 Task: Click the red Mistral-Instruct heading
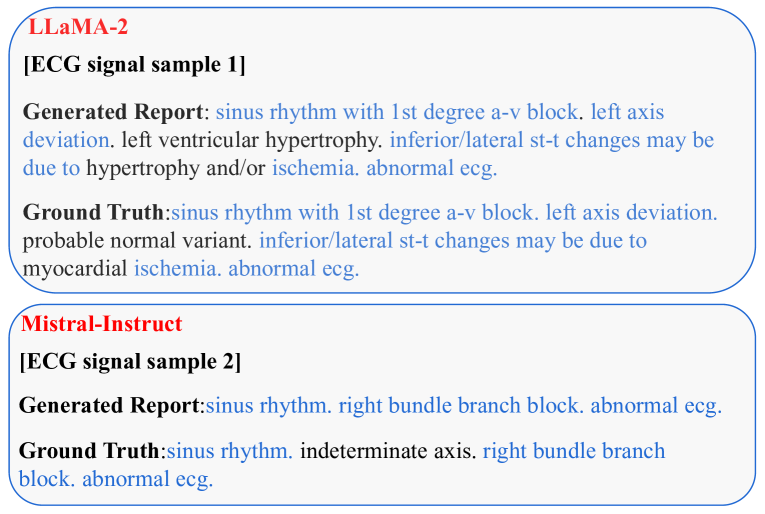pyautogui.click(x=102, y=324)
